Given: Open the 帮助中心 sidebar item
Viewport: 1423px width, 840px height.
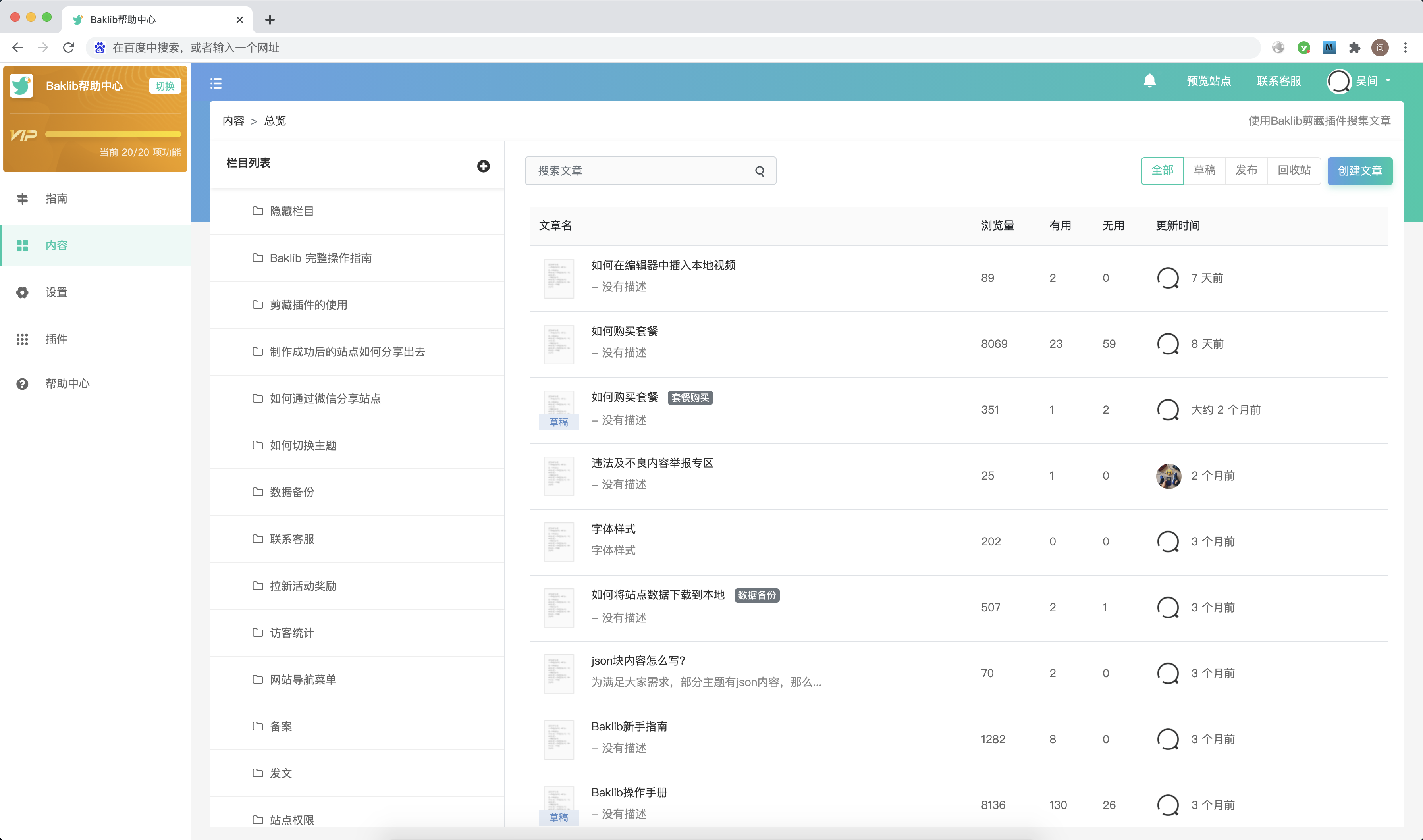Looking at the screenshot, I should 67,384.
